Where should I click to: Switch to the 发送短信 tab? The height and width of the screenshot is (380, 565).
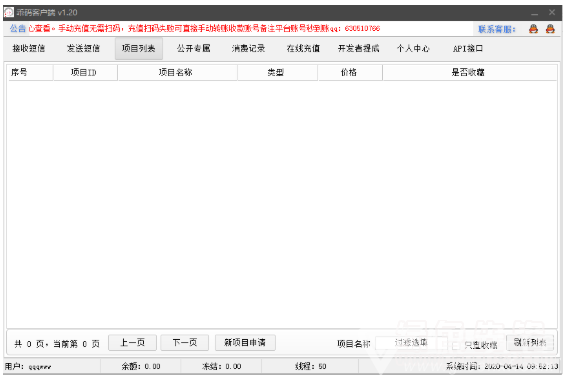(x=83, y=48)
